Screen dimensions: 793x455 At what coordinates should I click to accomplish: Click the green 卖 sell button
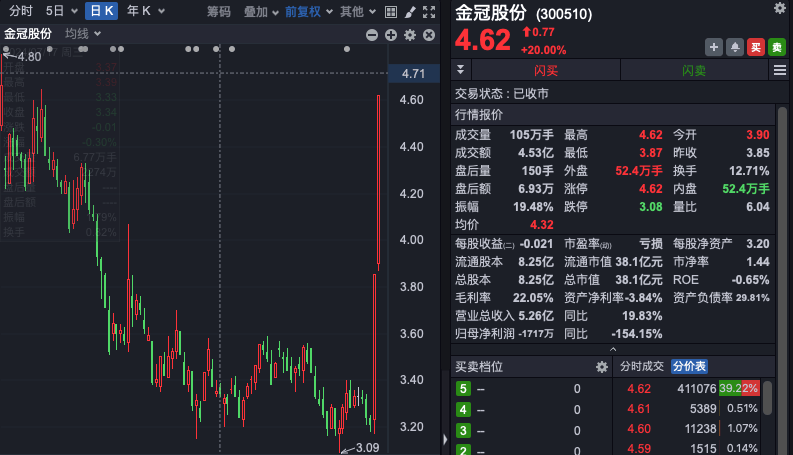point(777,47)
